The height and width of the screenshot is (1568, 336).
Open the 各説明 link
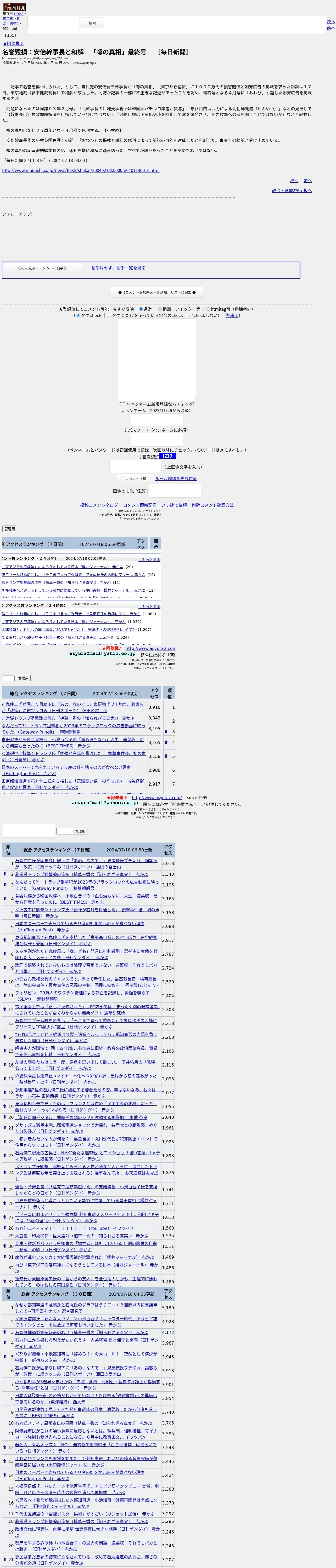click(x=232, y=315)
